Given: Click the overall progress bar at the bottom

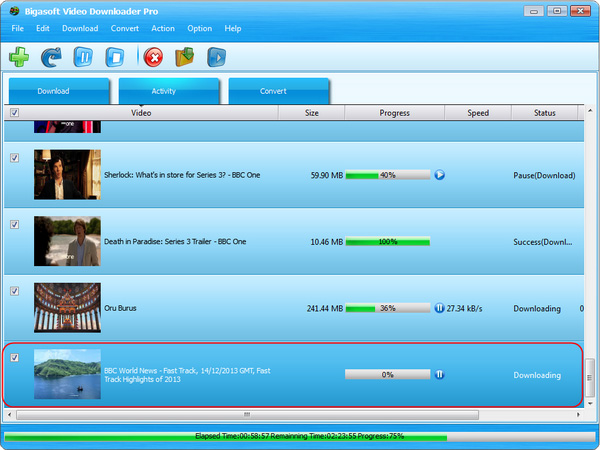Looking at the screenshot, I should [300, 436].
